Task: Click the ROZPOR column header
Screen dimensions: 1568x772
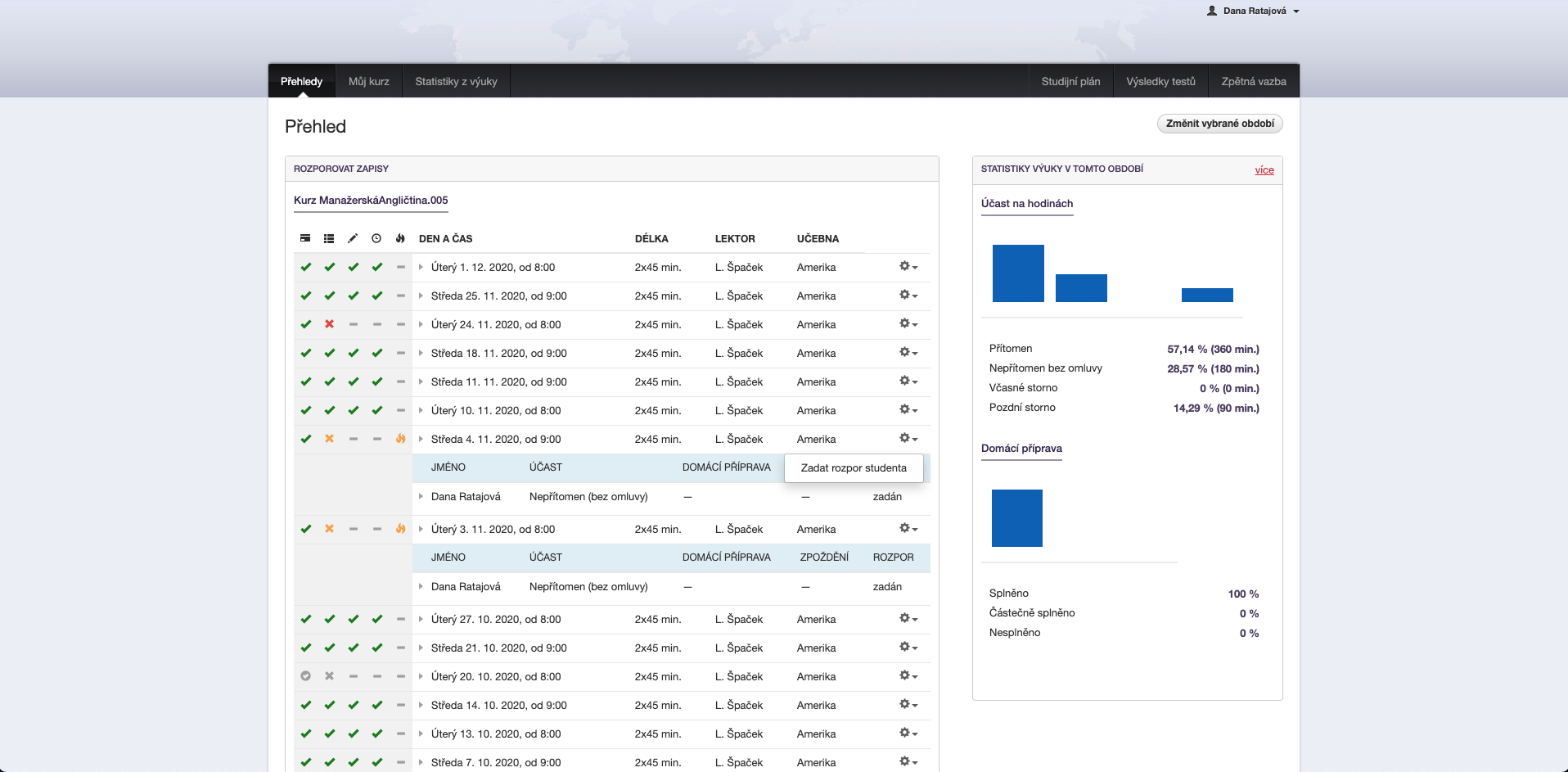Action: point(893,558)
